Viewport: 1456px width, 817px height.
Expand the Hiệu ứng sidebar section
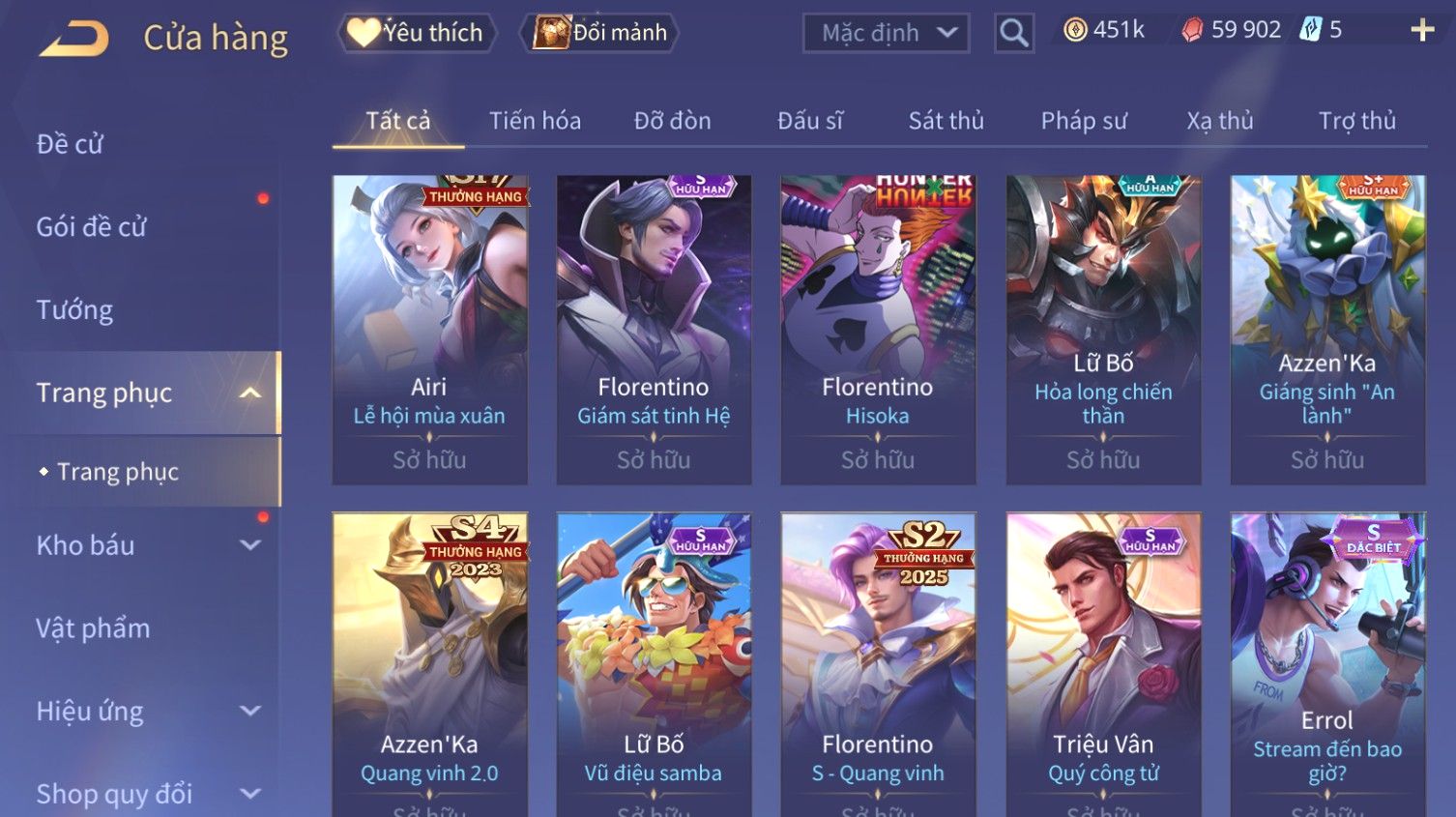(x=250, y=712)
